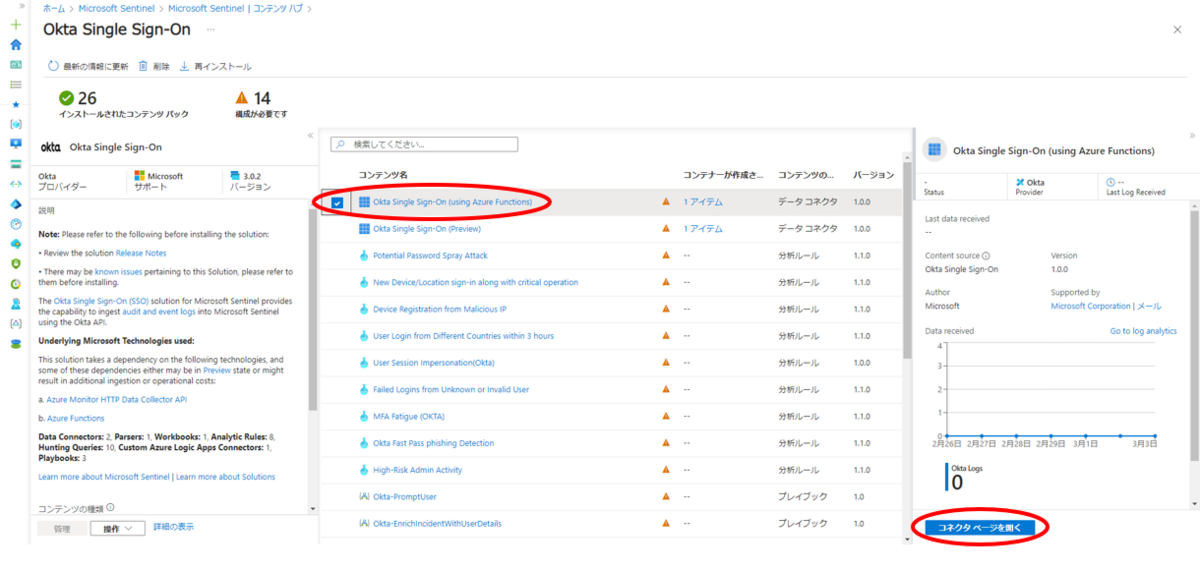Click the green plus create resource icon
The image size is (1200, 571).
15,24
